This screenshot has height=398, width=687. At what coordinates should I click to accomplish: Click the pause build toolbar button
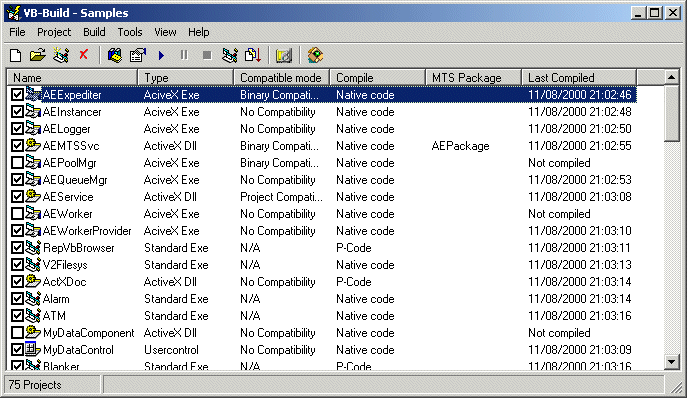[184, 55]
